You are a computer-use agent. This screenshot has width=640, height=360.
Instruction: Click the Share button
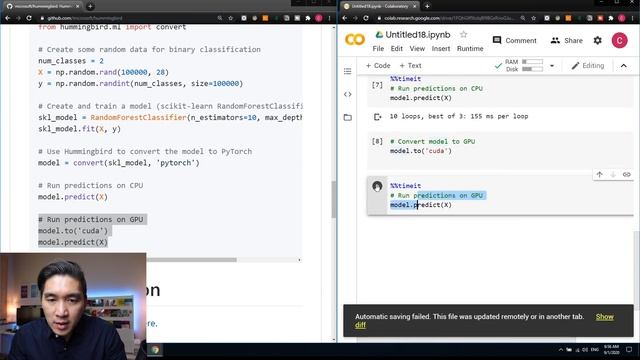[x=567, y=40]
